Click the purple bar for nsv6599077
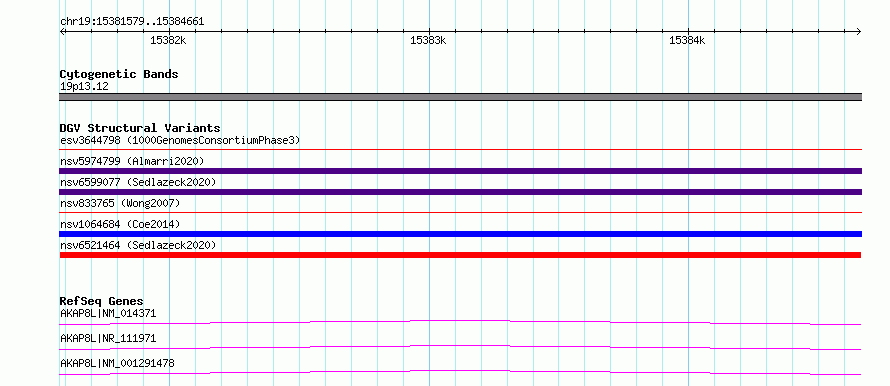 point(461,192)
